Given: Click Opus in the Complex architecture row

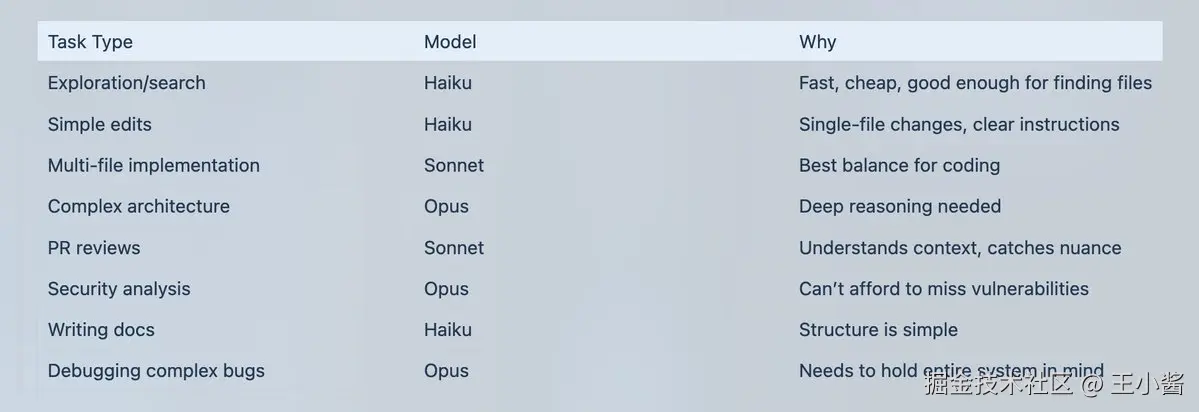Looking at the screenshot, I should click(x=447, y=206).
